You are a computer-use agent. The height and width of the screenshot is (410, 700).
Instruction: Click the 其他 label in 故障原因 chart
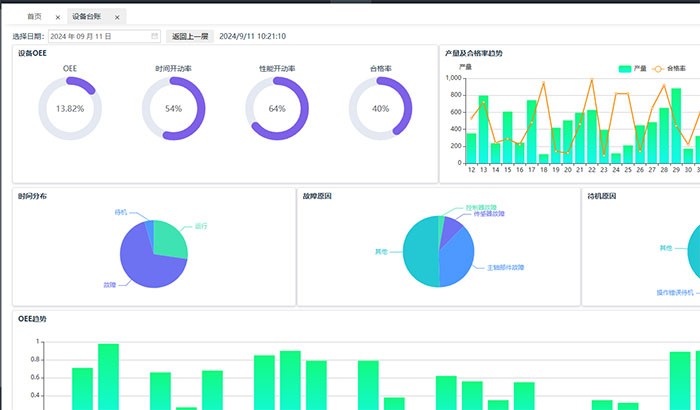click(381, 252)
